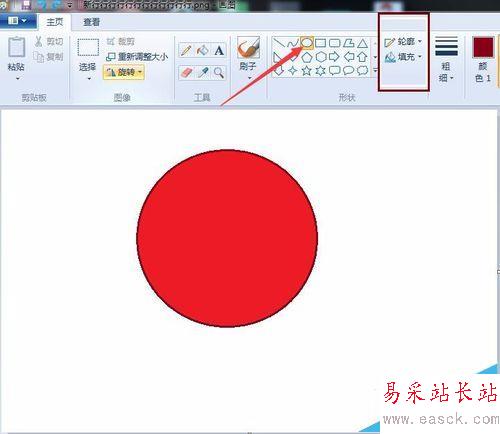Pick the Curve shape
The image size is (500, 434).
[292, 43]
